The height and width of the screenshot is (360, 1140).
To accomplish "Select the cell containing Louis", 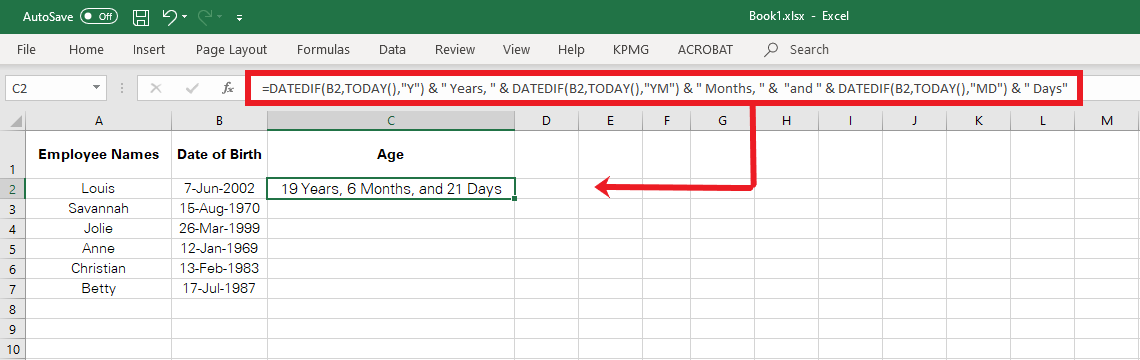I will 99,189.
